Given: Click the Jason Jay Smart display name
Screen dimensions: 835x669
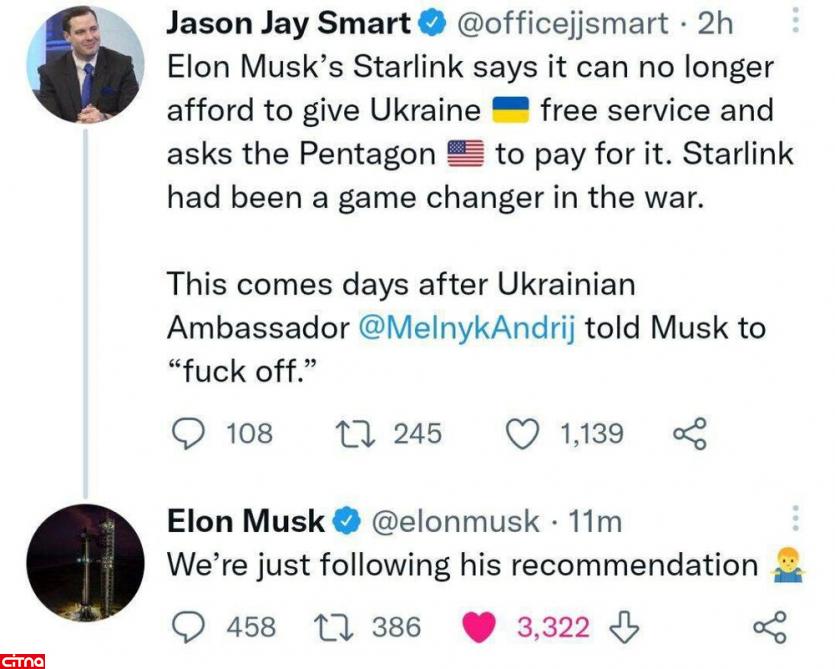Looking at the screenshot, I should tap(288, 22).
